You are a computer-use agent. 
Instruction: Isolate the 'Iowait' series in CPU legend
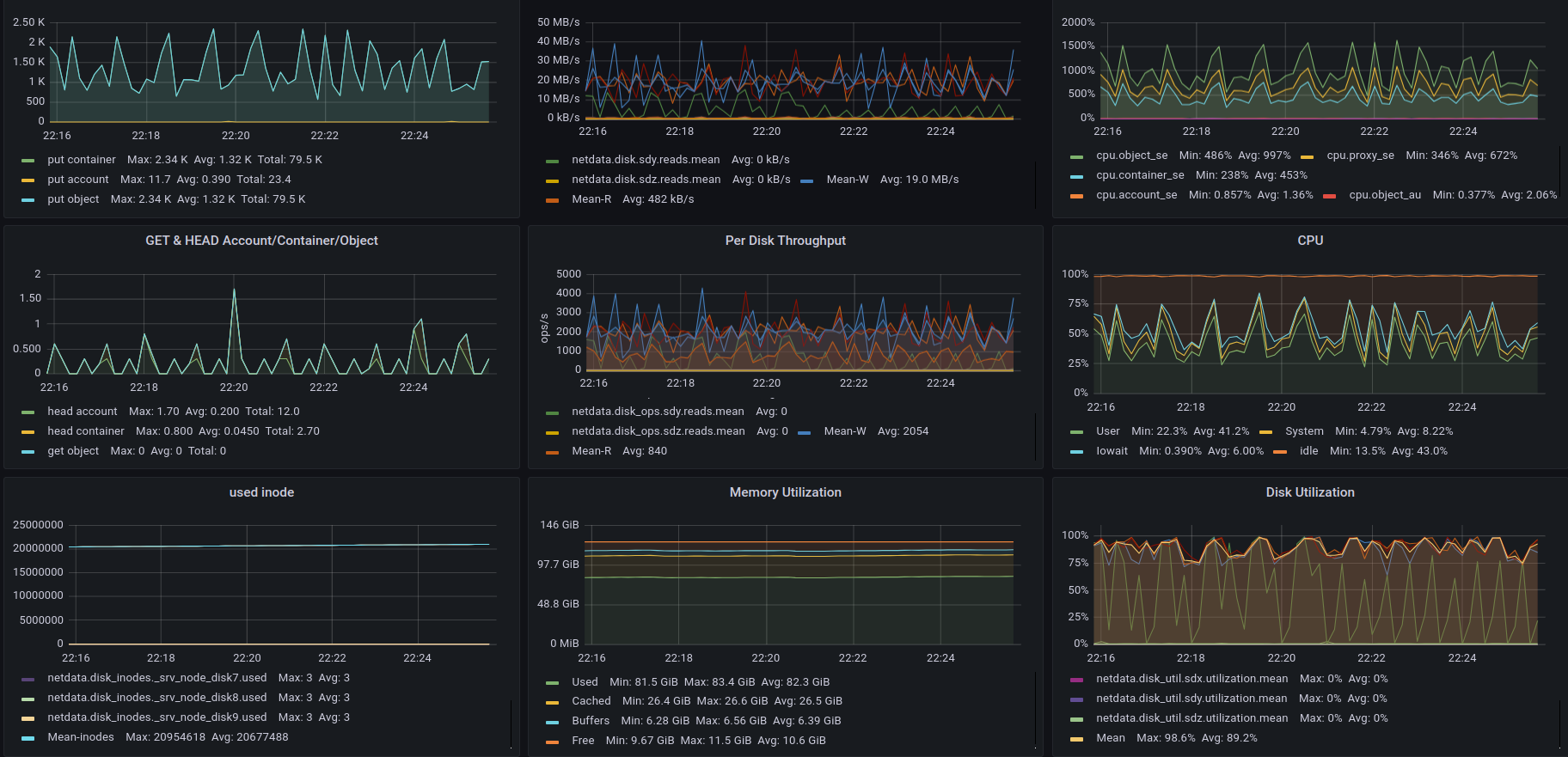coord(1112,451)
